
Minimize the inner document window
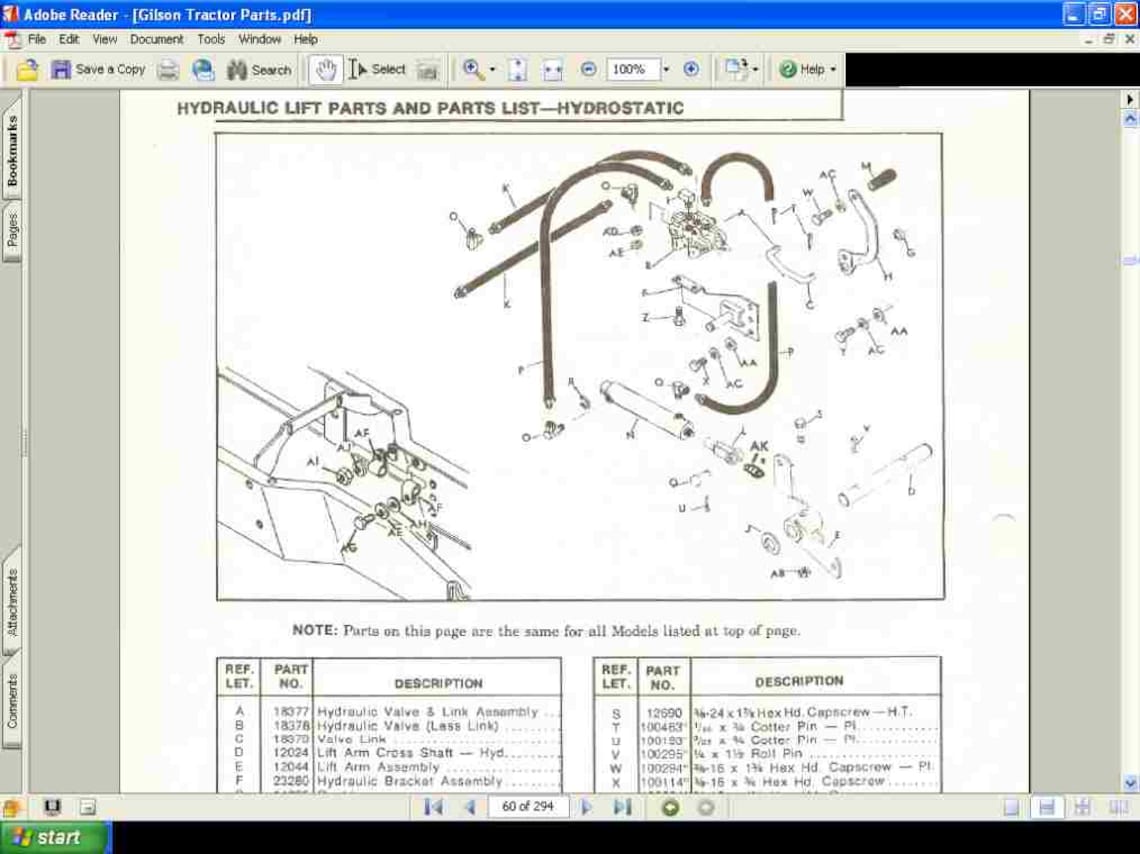[x=1088, y=39]
